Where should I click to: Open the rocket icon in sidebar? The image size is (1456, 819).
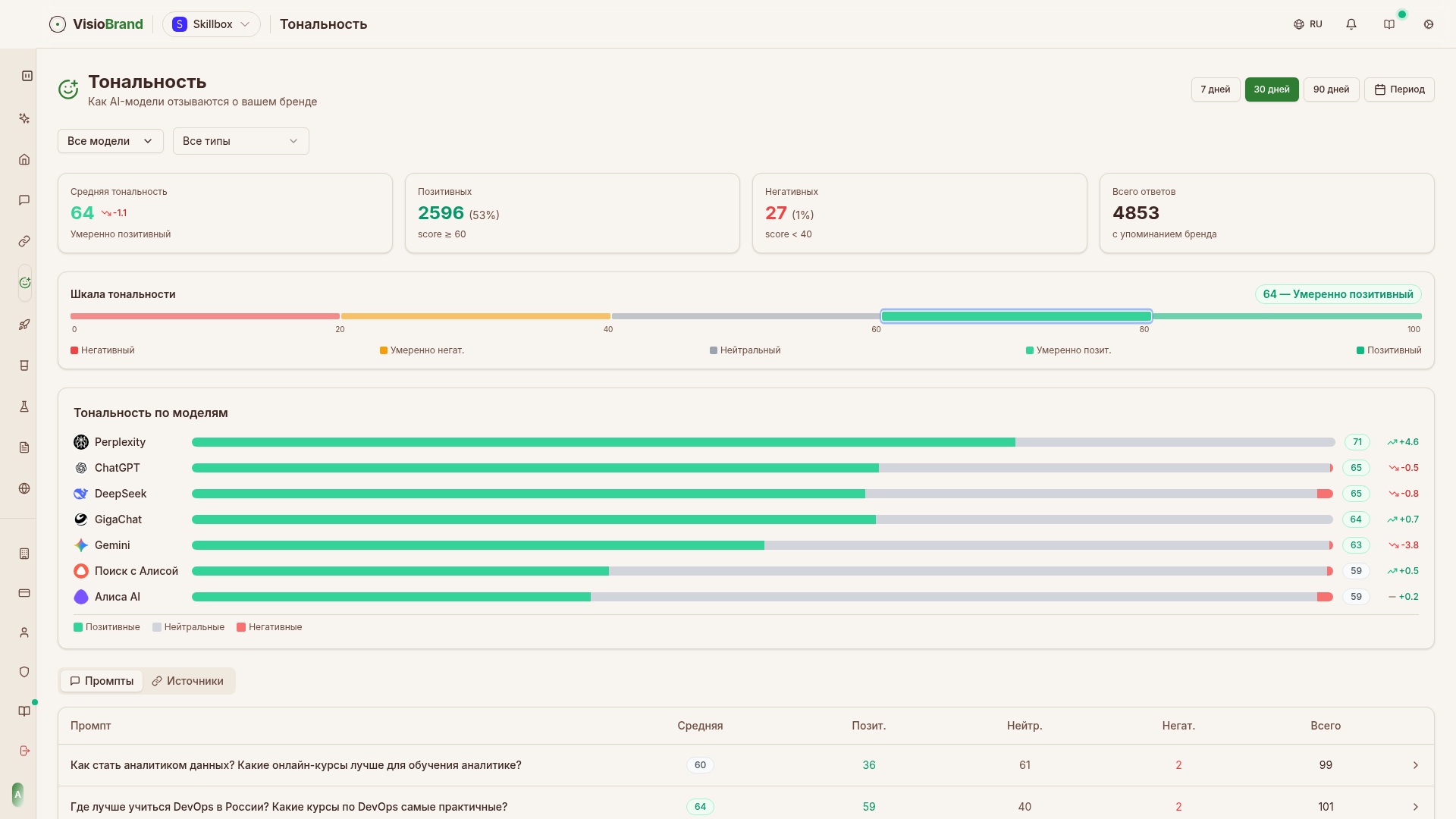click(24, 325)
